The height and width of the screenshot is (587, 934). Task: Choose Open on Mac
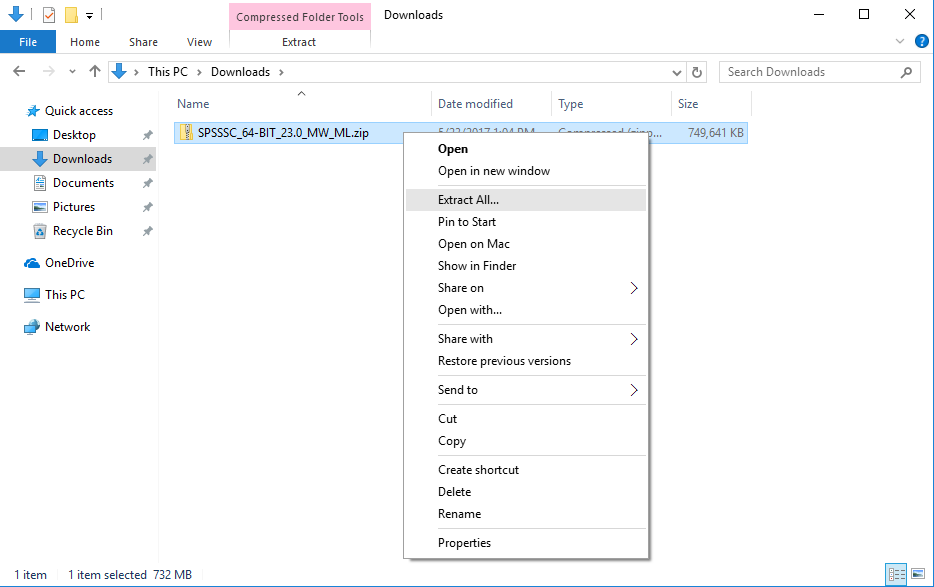coord(474,244)
